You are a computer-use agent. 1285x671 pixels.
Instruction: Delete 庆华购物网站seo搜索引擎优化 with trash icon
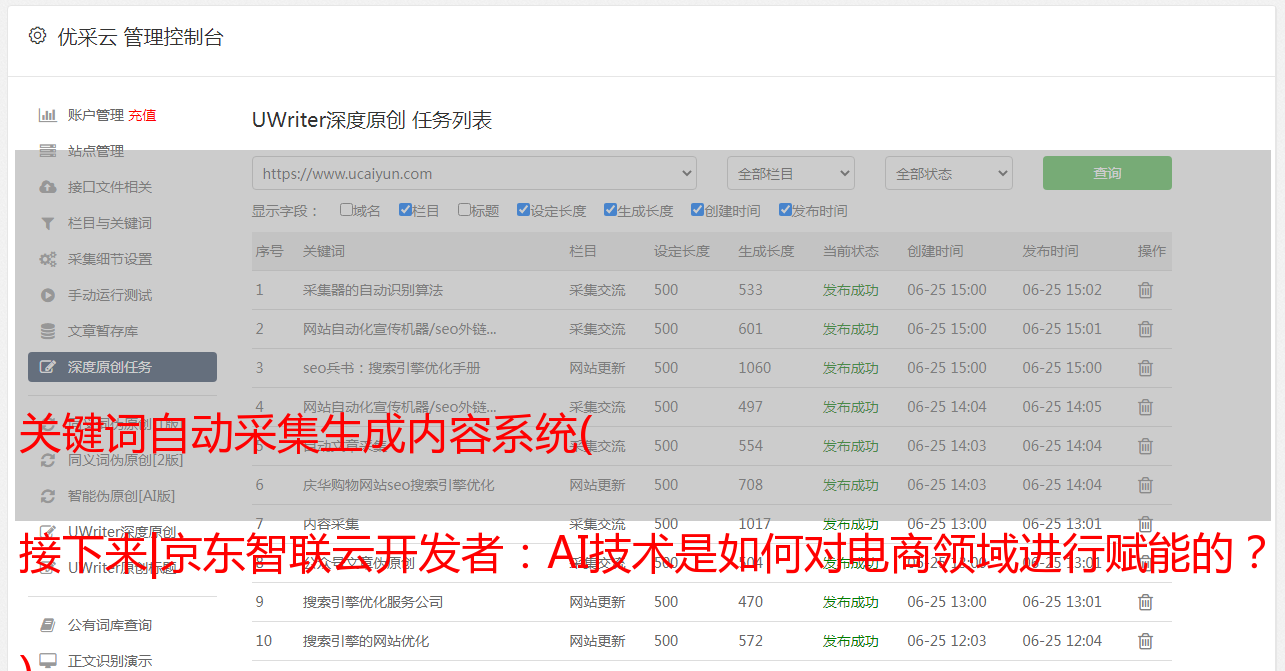tap(1145, 485)
